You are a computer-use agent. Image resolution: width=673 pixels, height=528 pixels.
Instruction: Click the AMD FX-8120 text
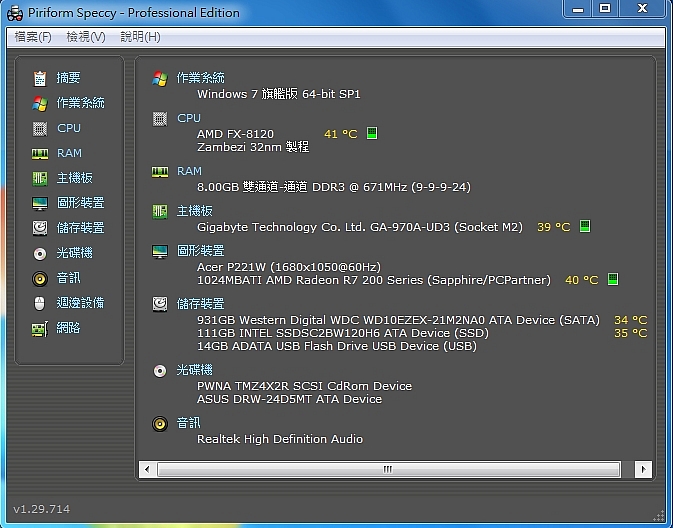click(235, 134)
